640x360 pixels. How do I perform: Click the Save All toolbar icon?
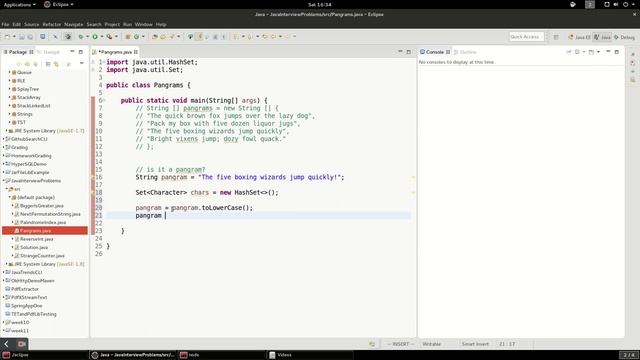[x=30, y=37]
